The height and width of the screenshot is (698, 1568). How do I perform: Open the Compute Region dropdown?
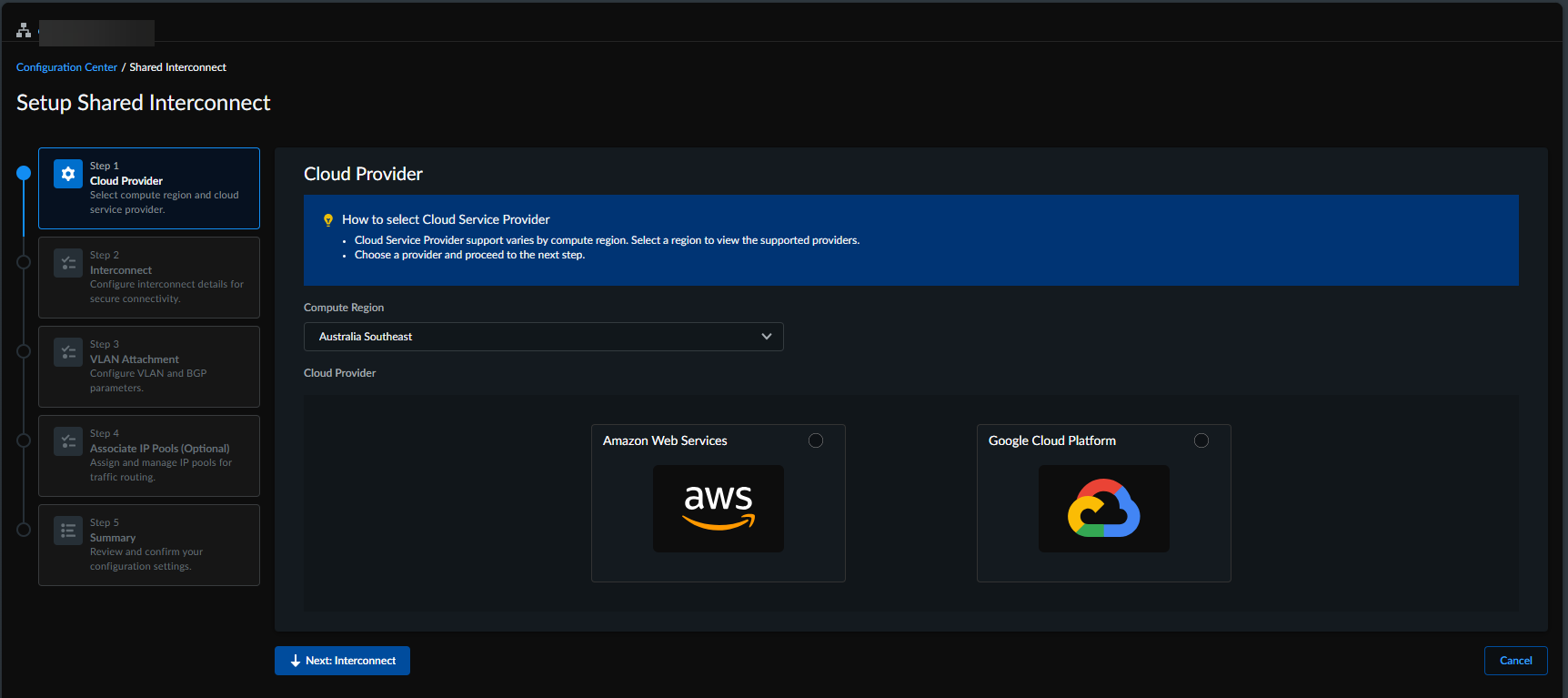[x=544, y=337]
